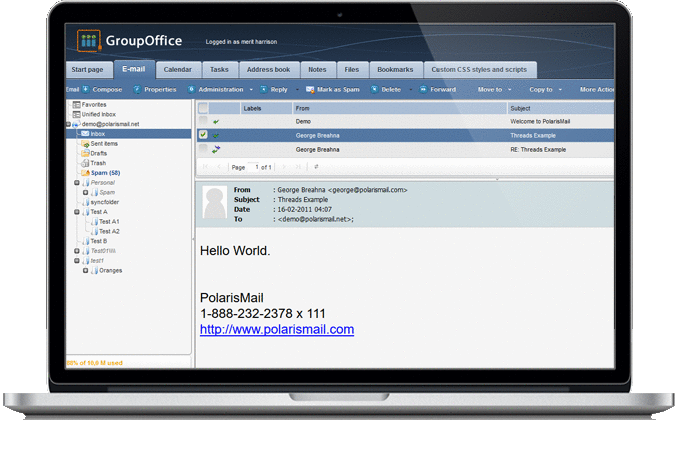The height and width of the screenshot is (456, 679).
Task: Click the Drafts folder icon
Action: [85, 153]
